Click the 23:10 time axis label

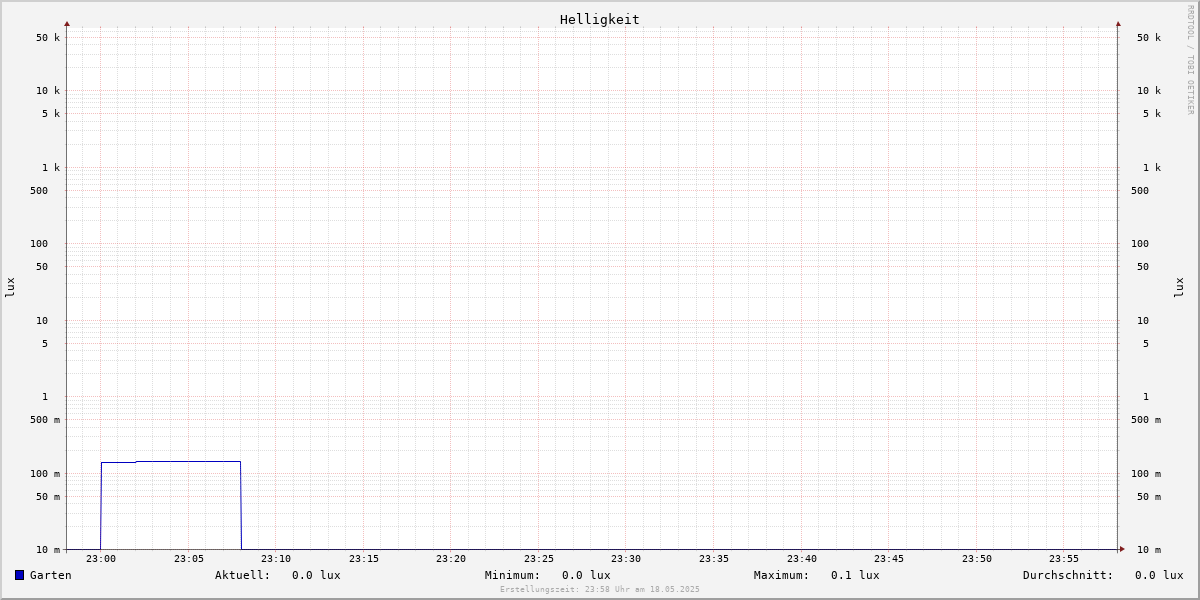tap(276, 559)
